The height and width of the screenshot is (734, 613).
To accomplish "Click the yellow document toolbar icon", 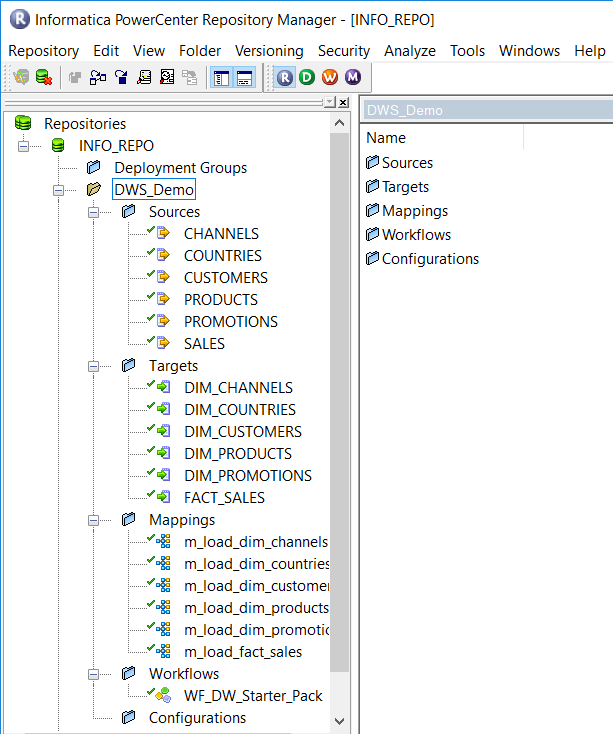I will [x=144, y=77].
